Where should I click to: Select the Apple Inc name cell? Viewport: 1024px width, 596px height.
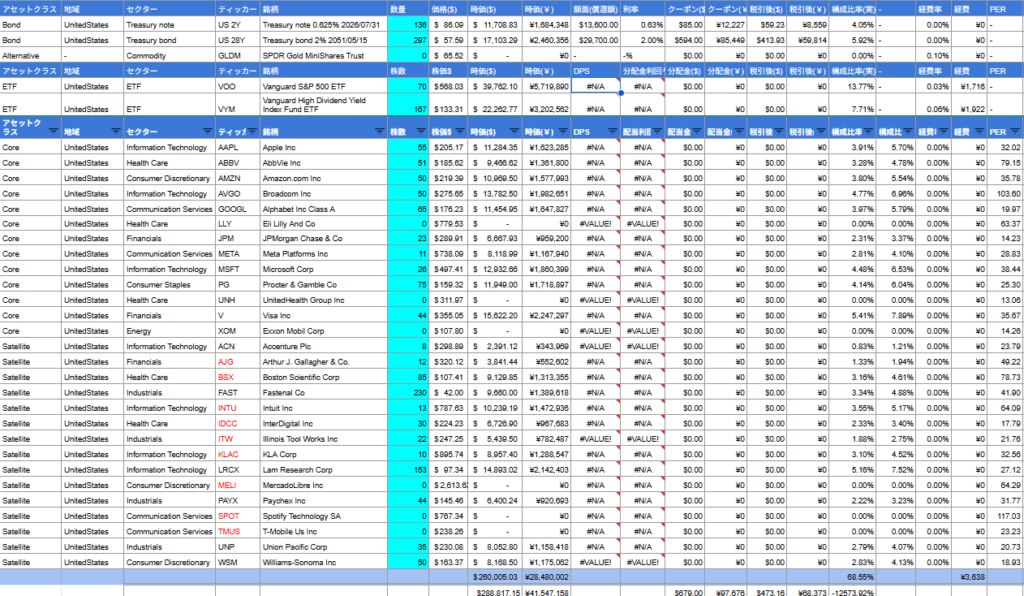tap(323, 148)
